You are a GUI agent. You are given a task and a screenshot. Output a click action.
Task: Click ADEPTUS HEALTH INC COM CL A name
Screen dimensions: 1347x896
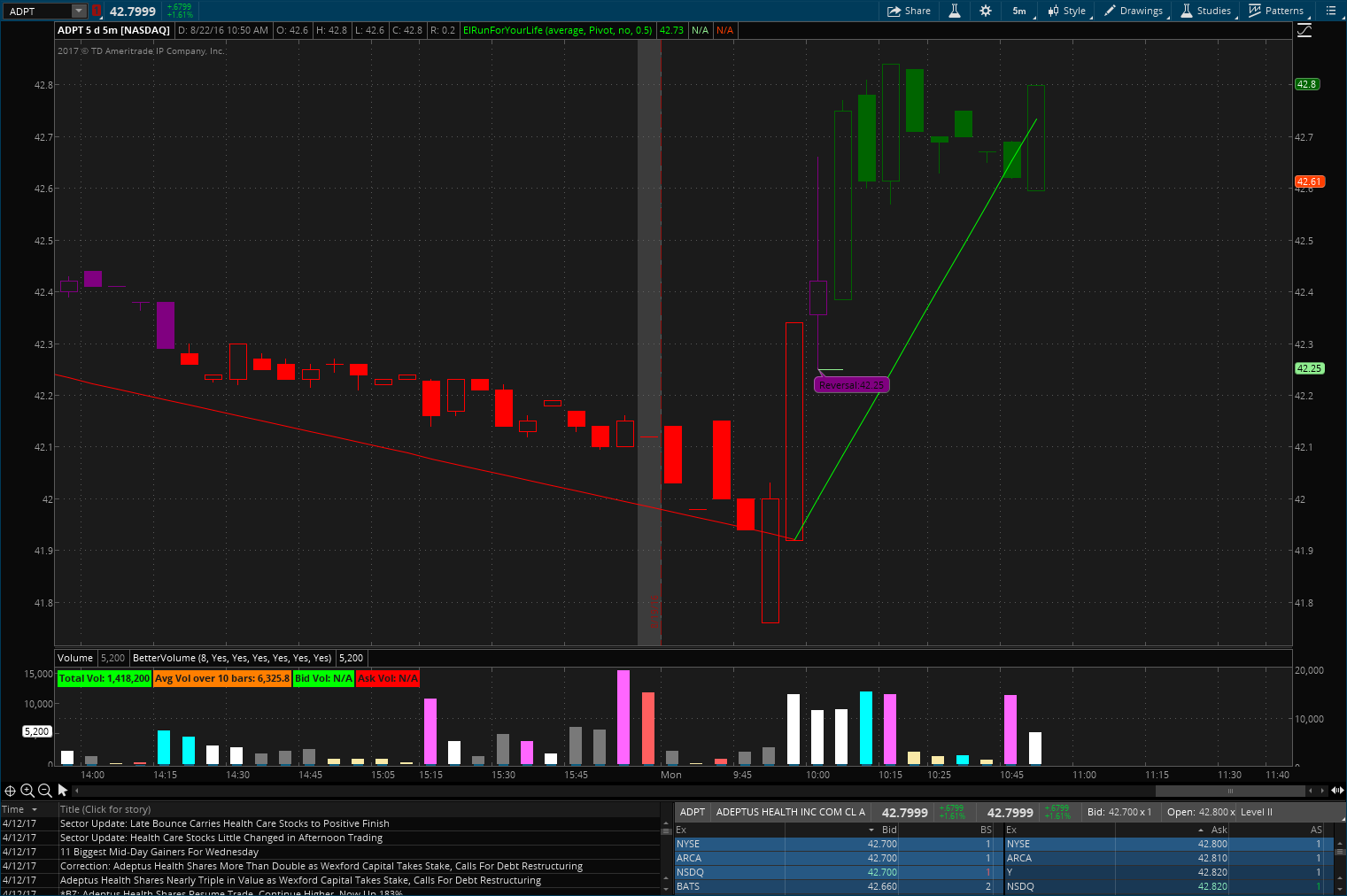tap(791, 812)
